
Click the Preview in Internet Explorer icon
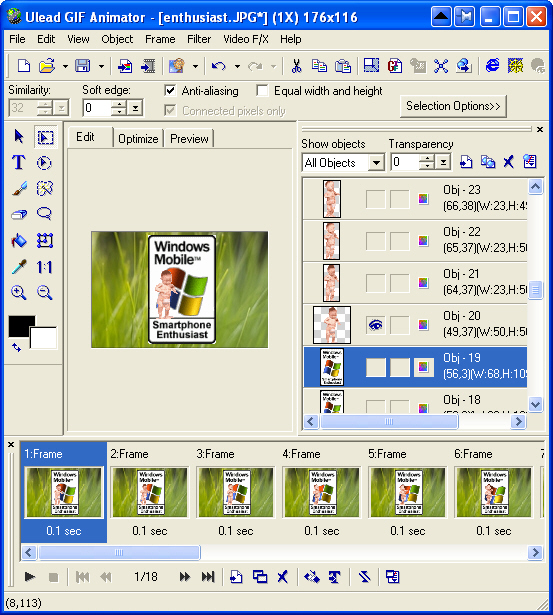click(x=492, y=65)
